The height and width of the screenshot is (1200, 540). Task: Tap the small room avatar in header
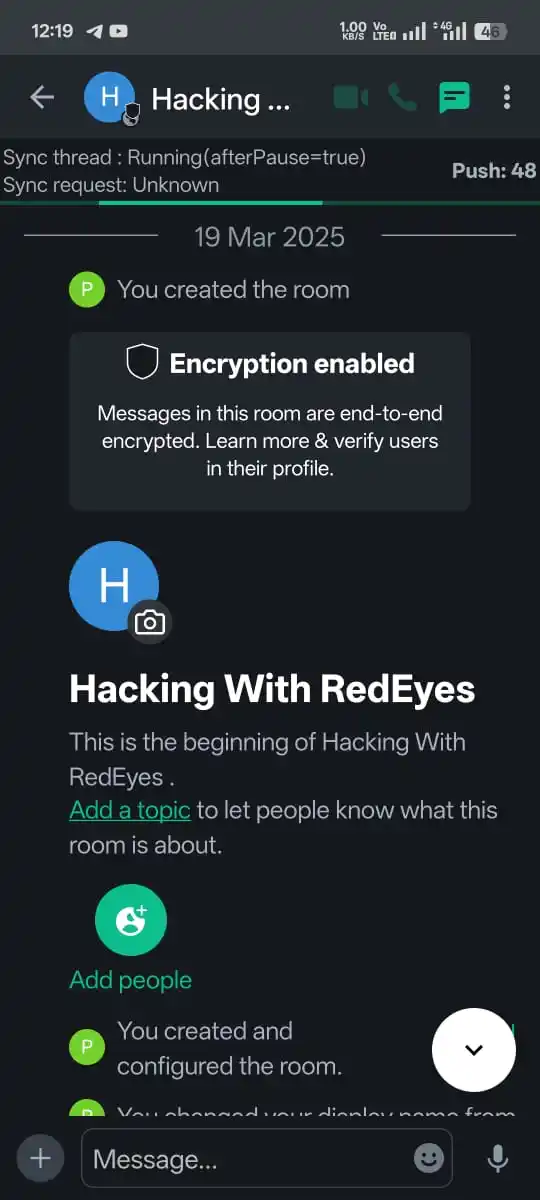point(110,97)
